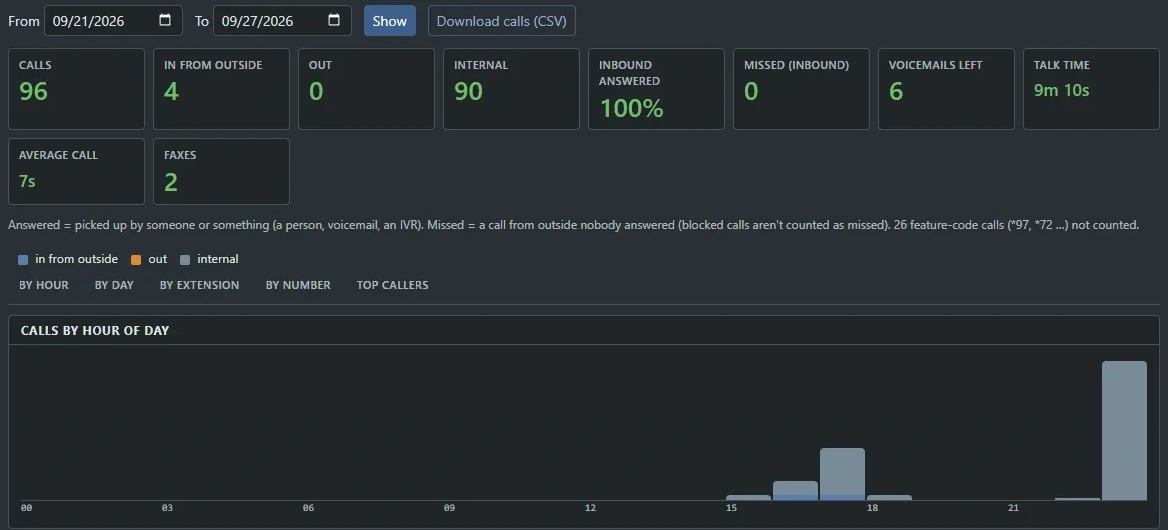Click the 'internal' legend label text
This screenshot has width=1168, height=530.
point(218,259)
